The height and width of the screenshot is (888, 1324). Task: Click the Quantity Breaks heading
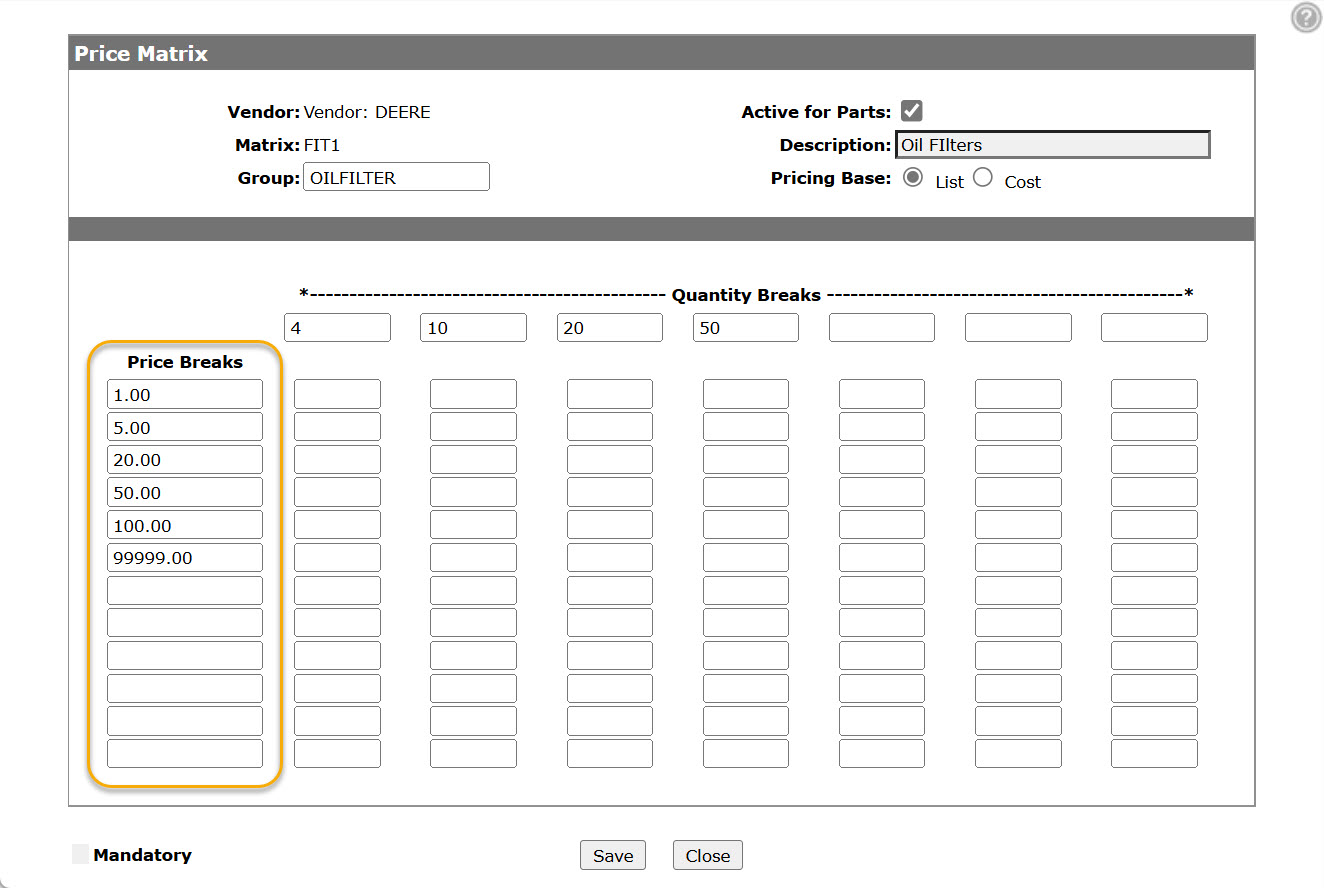click(746, 295)
